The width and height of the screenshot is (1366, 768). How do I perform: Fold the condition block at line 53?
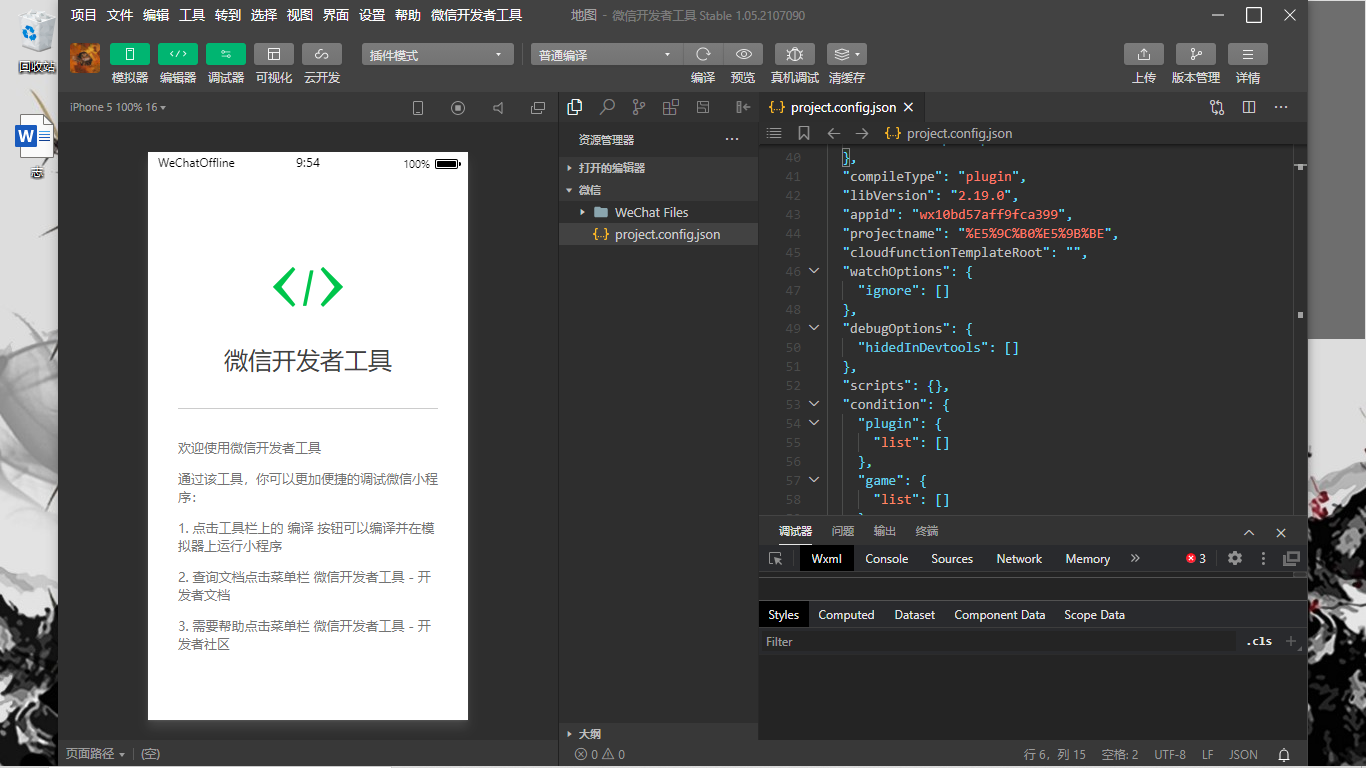(x=814, y=404)
